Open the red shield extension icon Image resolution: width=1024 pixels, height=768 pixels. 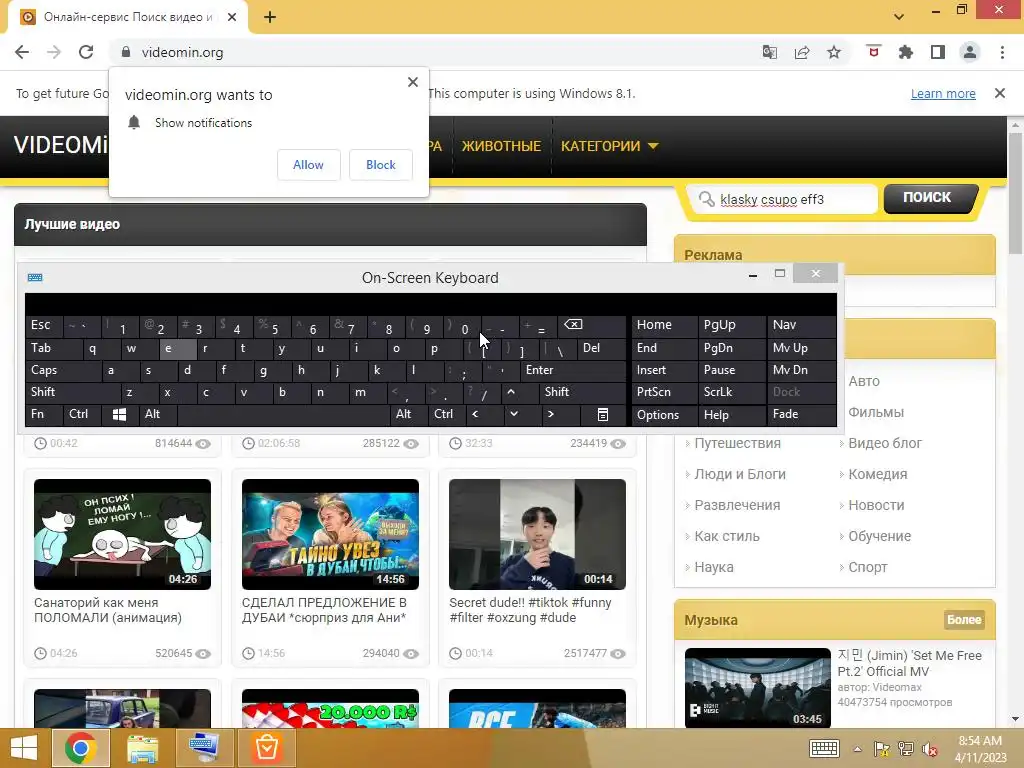pyautogui.click(x=873, y=52)
